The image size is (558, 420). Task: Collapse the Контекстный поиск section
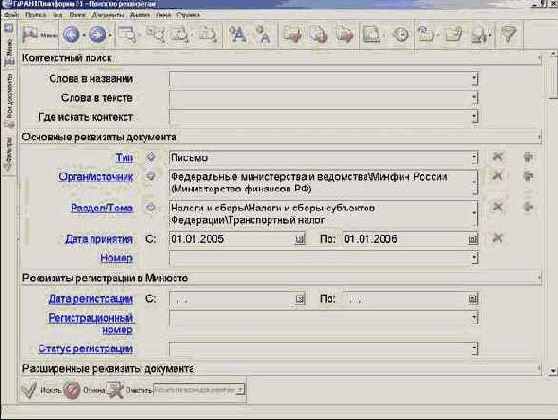[x=539, y=58]
